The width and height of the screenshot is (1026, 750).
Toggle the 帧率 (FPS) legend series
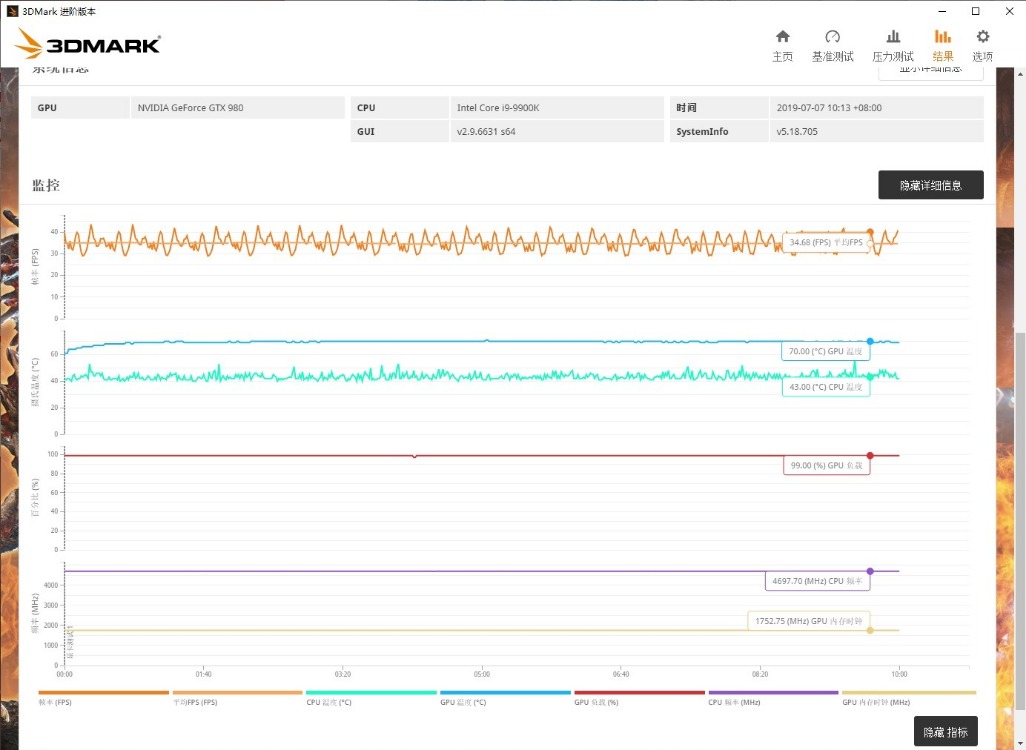[x=103, y=698]
